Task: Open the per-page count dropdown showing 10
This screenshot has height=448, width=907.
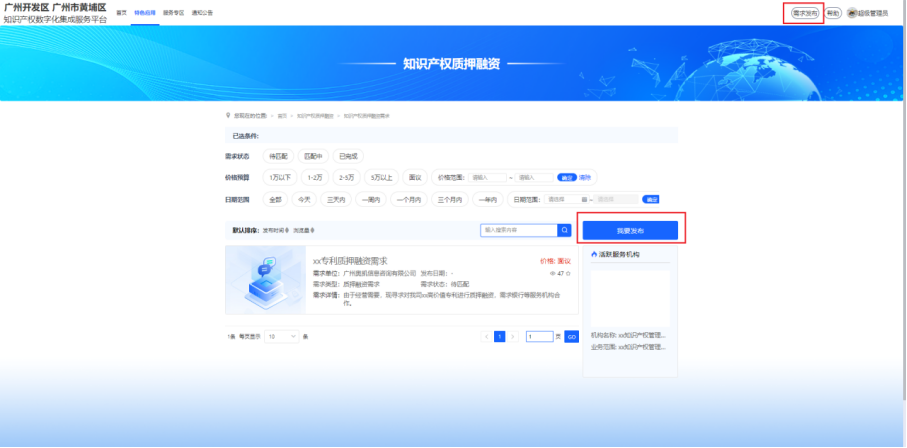Action: pyautogui.click(x=282, y=336)
